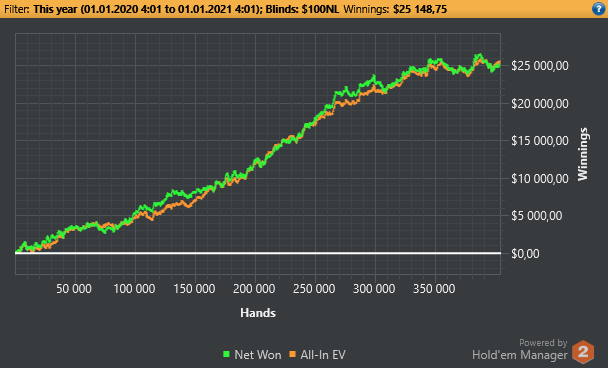608x368 pixels.
Task: Click the green Net Won legend swatch
Action: coord(226,354)
